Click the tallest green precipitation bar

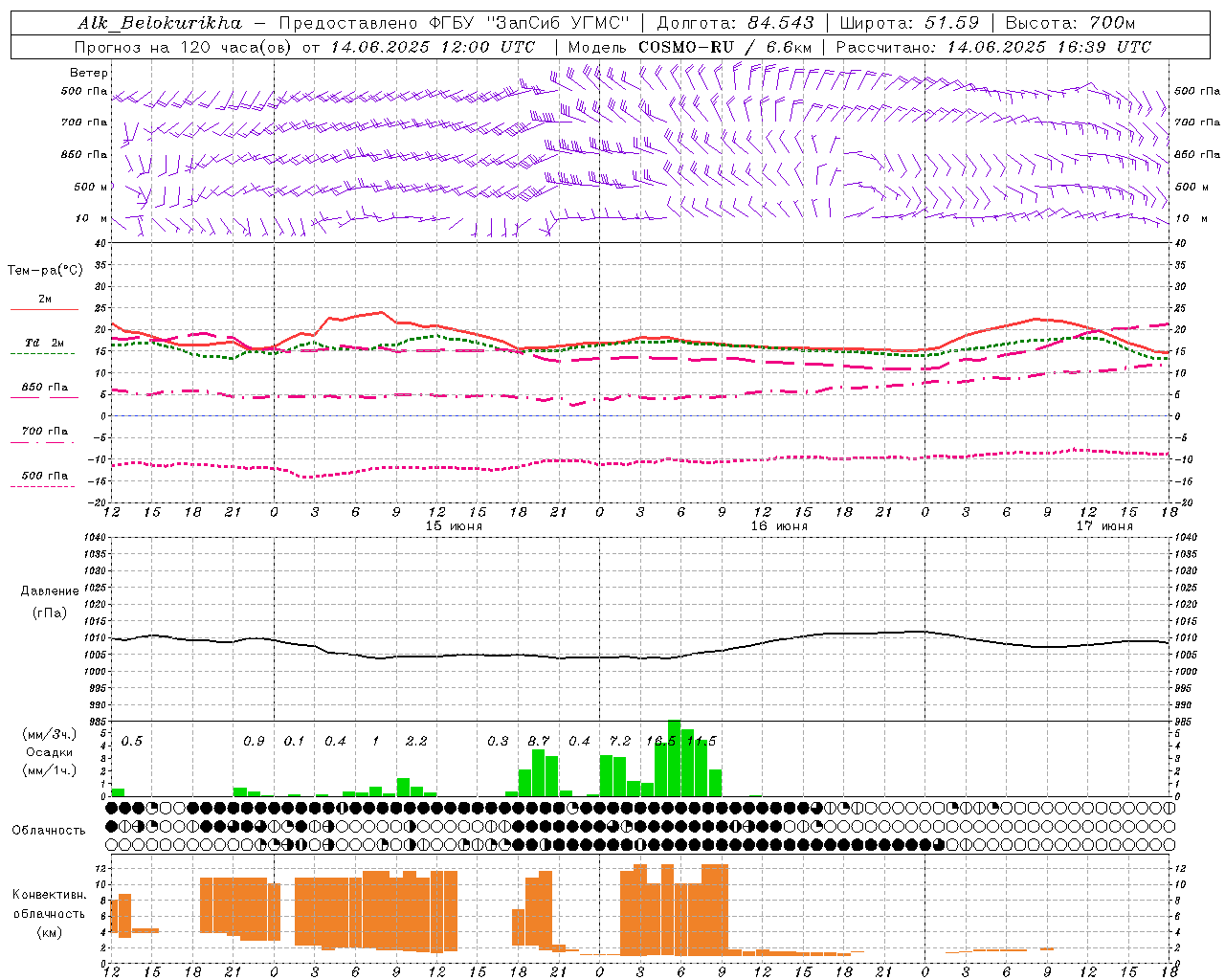675,758
